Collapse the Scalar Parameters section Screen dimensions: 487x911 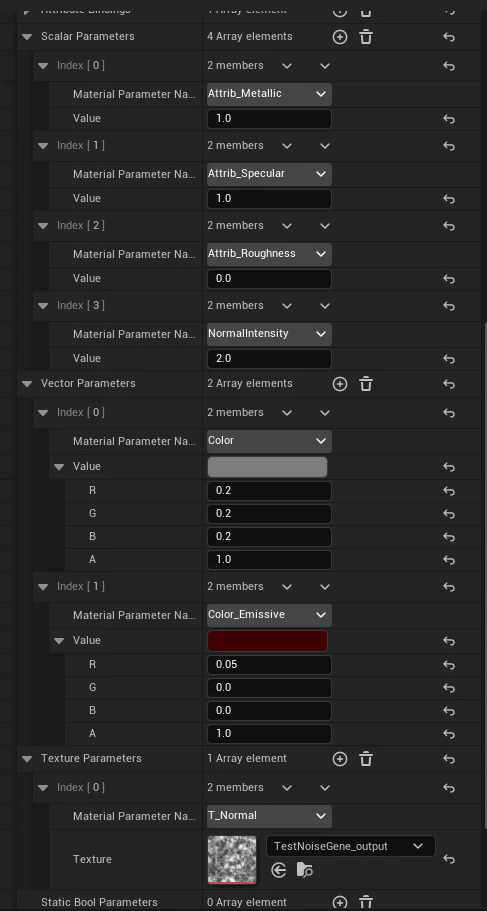click(27, 37)
